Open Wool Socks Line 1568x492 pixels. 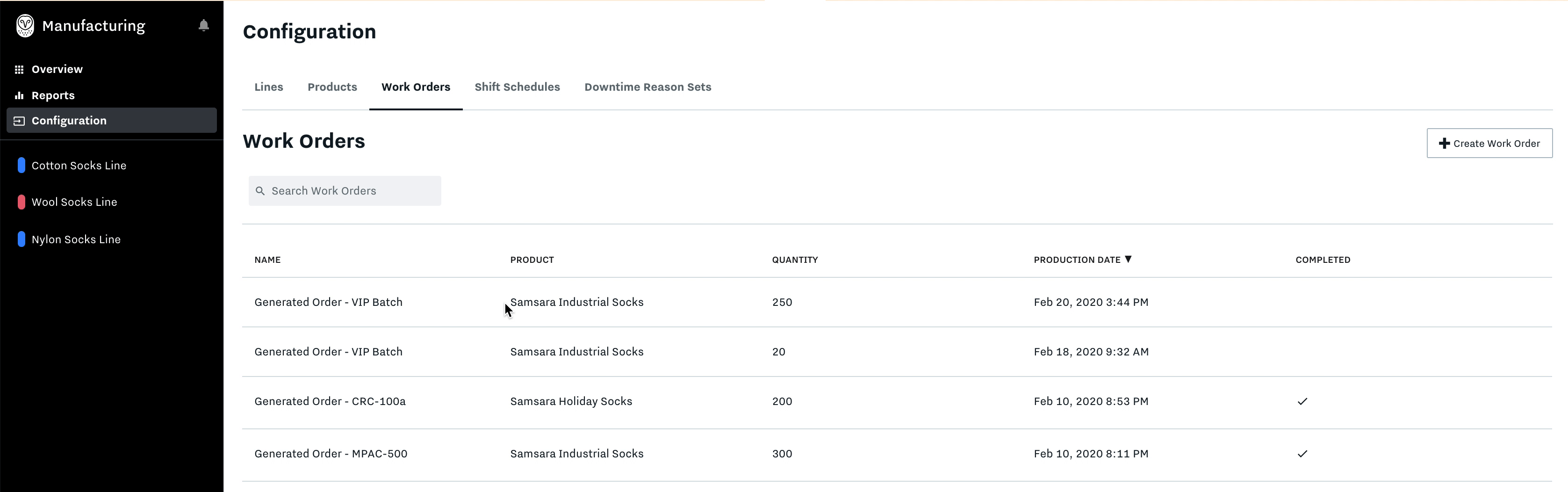click(x=74, y=202)
